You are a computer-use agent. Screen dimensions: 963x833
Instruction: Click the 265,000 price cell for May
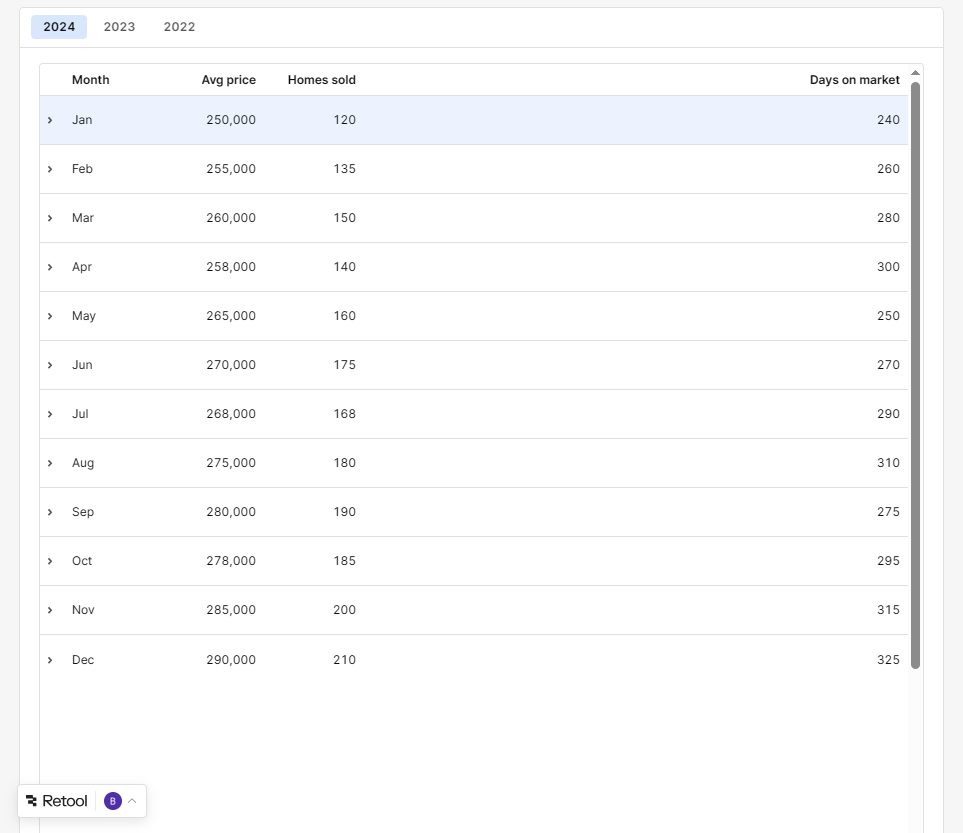tap(231, 315)
